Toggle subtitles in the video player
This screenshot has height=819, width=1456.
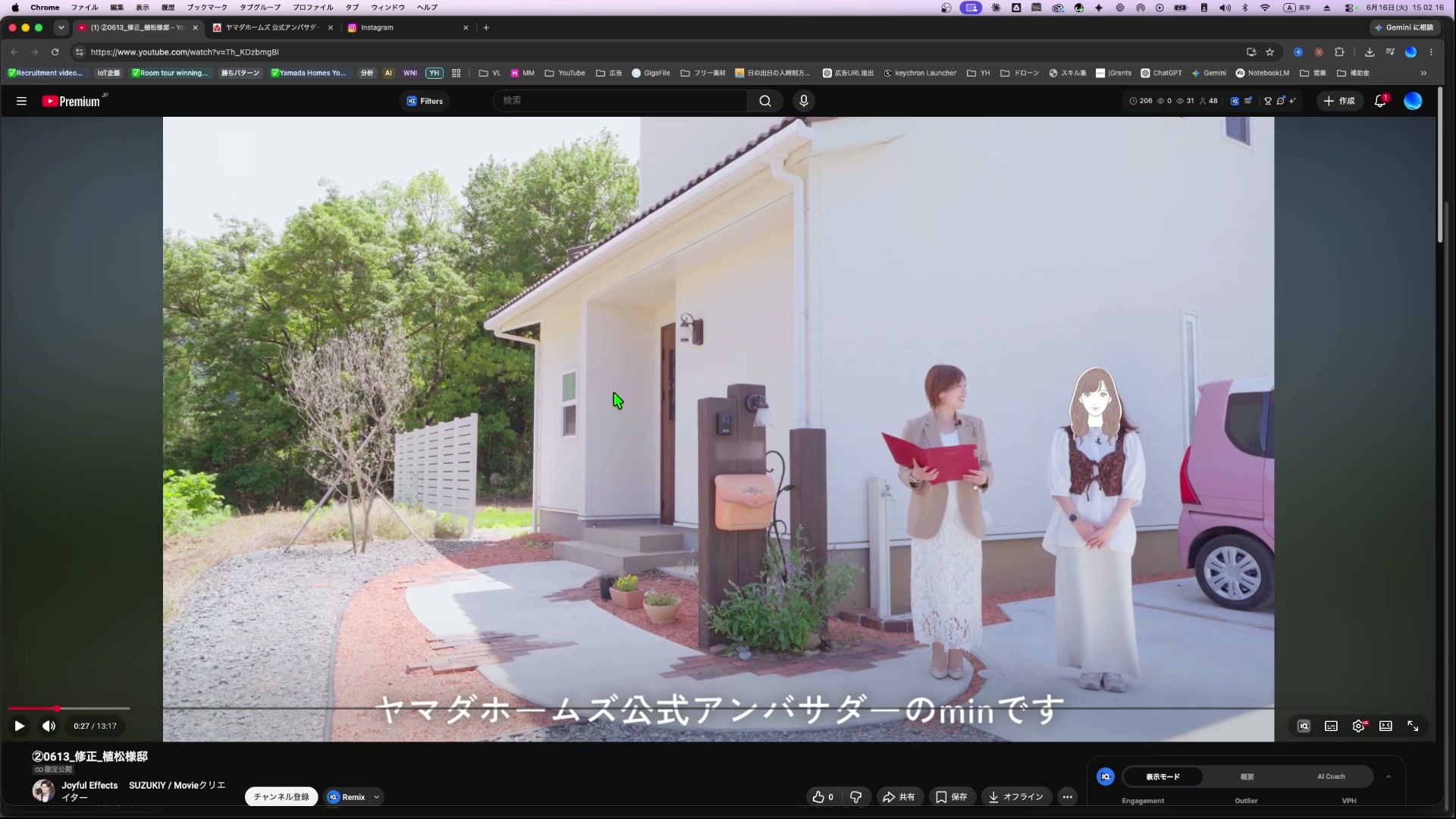click(x=1331, y=726)
